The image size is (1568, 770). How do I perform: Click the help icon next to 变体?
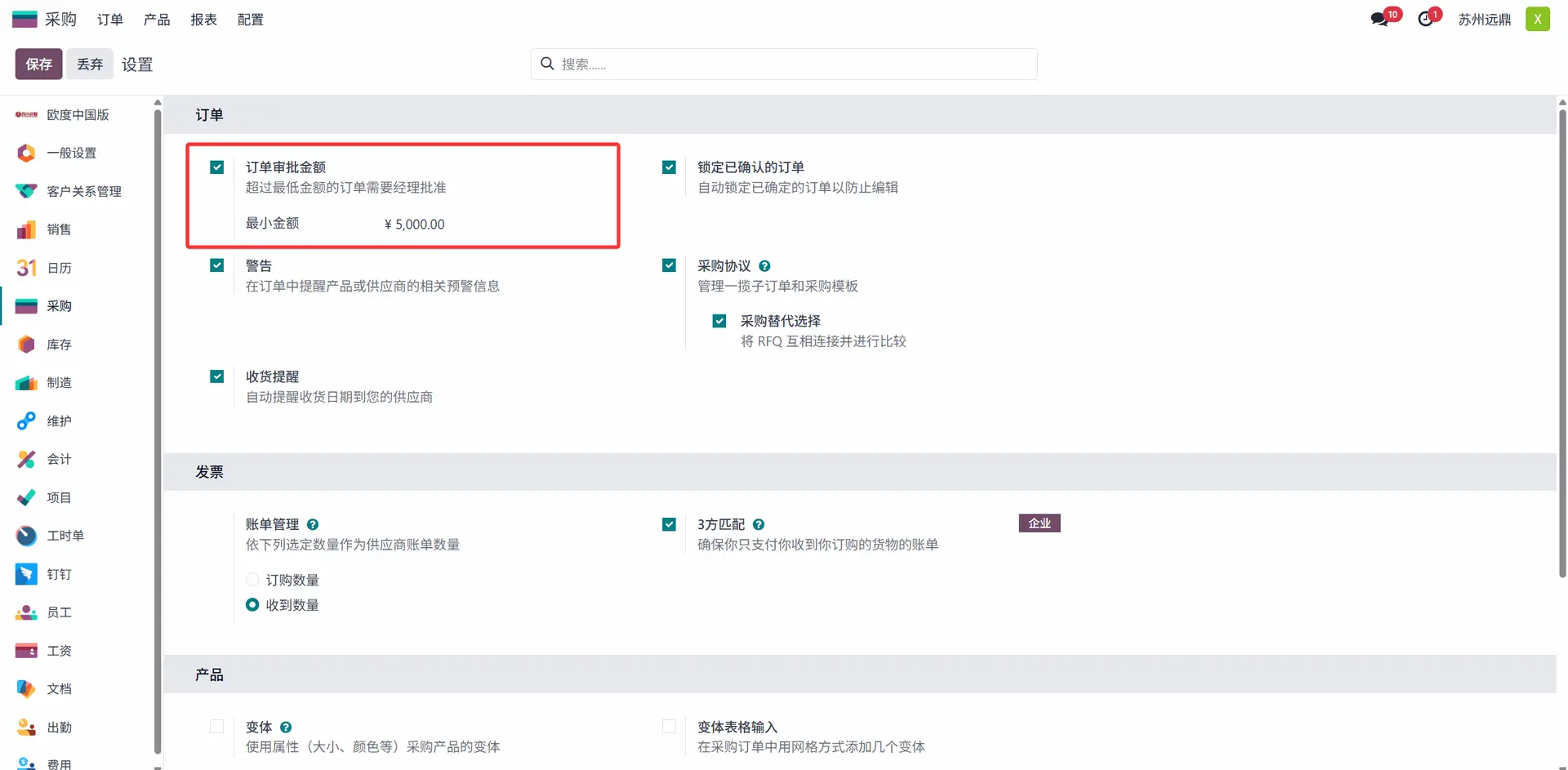(286, 728)
